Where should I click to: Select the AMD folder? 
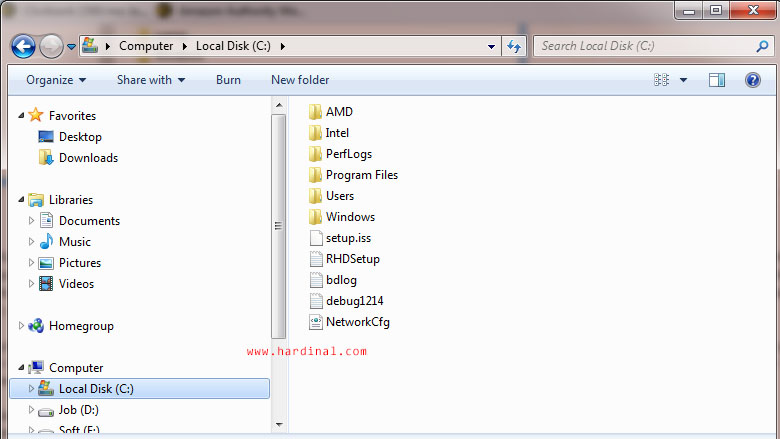tap(331, 112)
